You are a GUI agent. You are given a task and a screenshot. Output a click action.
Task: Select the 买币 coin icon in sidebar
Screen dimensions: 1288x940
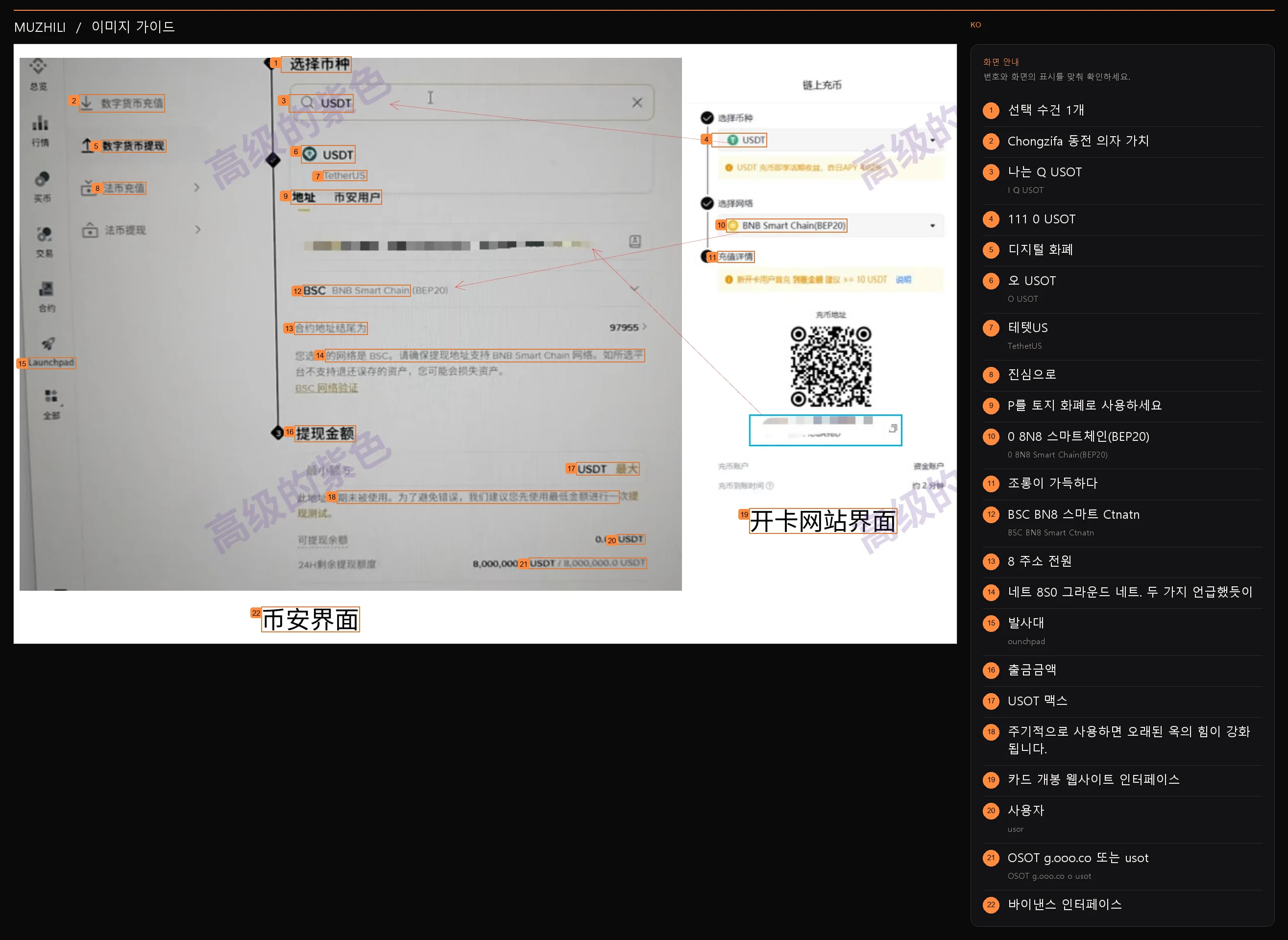(42, 179)
